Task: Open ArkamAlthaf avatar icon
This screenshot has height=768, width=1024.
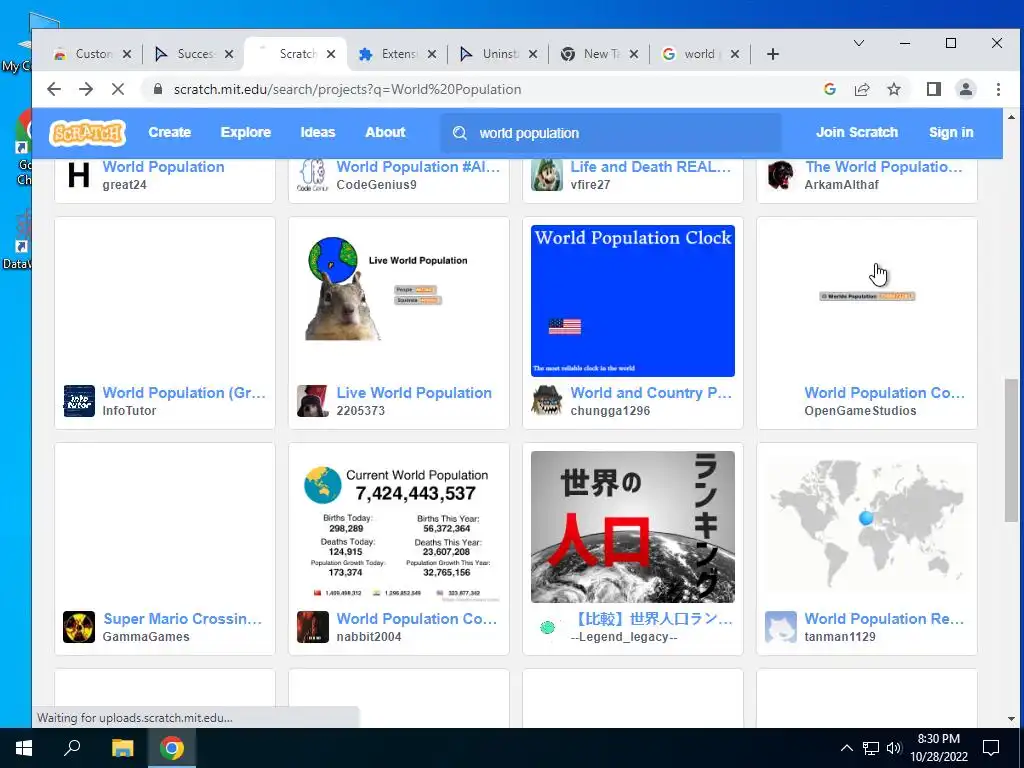Action: click(780, 175)
